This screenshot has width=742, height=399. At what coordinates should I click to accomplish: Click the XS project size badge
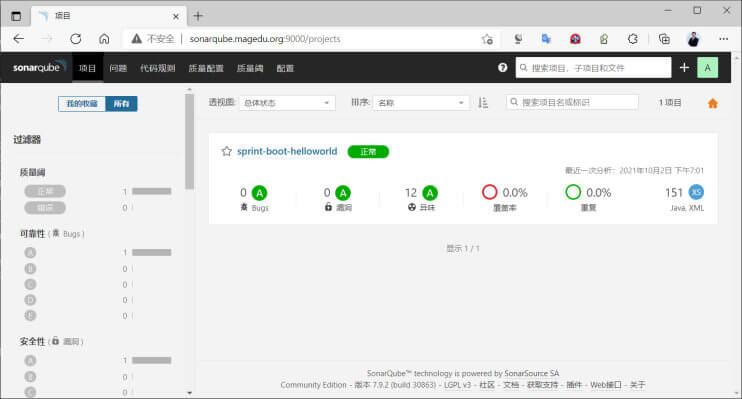(696, 192)
